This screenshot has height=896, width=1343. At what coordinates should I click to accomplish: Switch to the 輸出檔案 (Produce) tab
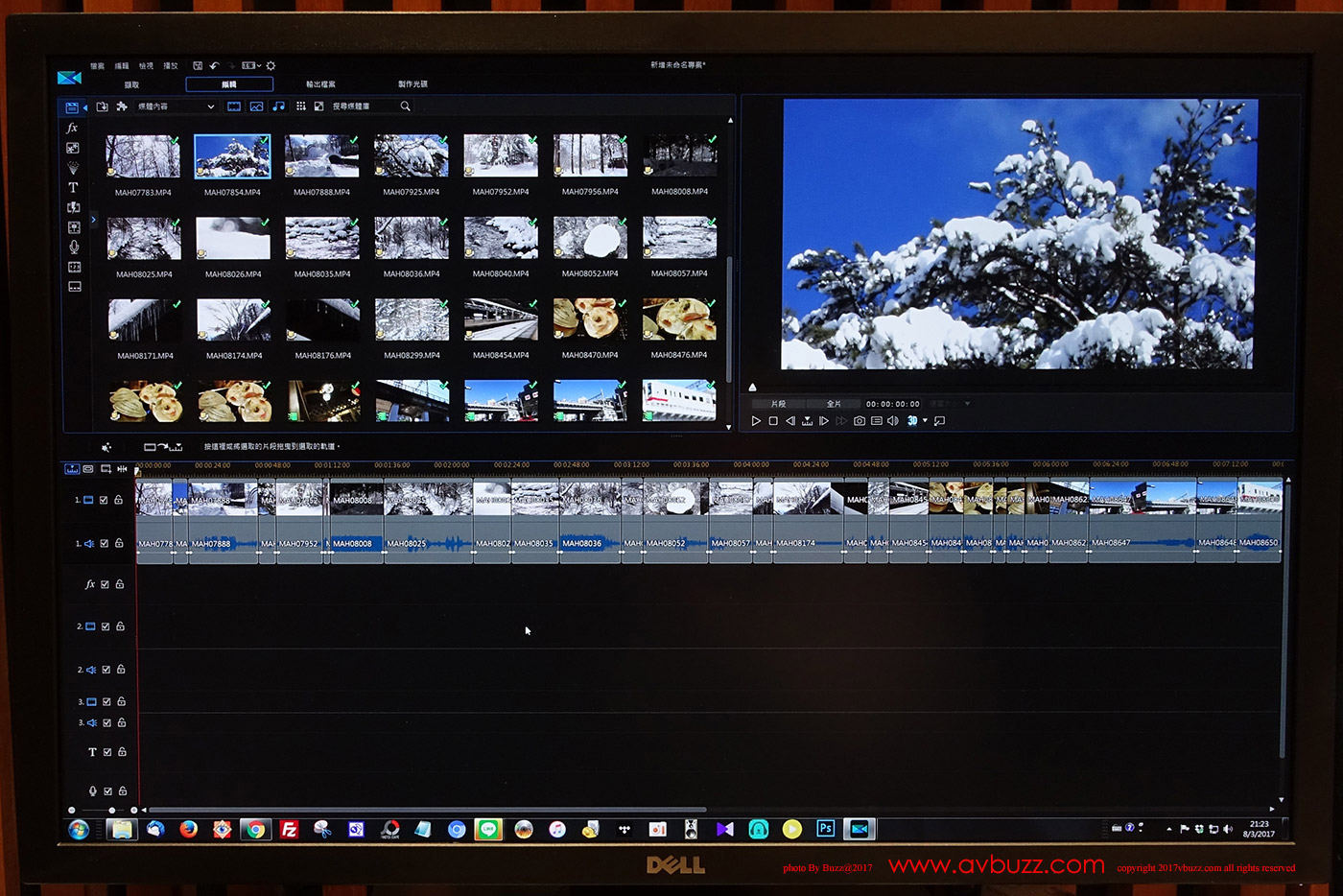(x=320, y=84)
